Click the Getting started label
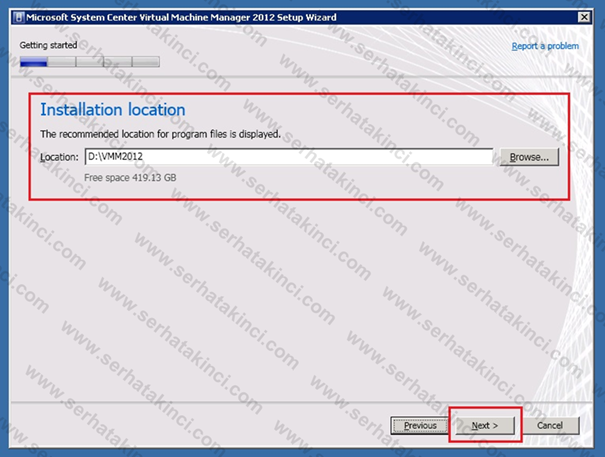 (48, 45)
